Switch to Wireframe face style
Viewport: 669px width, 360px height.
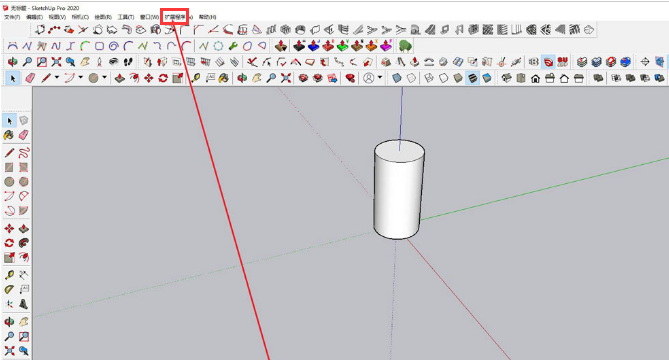point(429,78)
